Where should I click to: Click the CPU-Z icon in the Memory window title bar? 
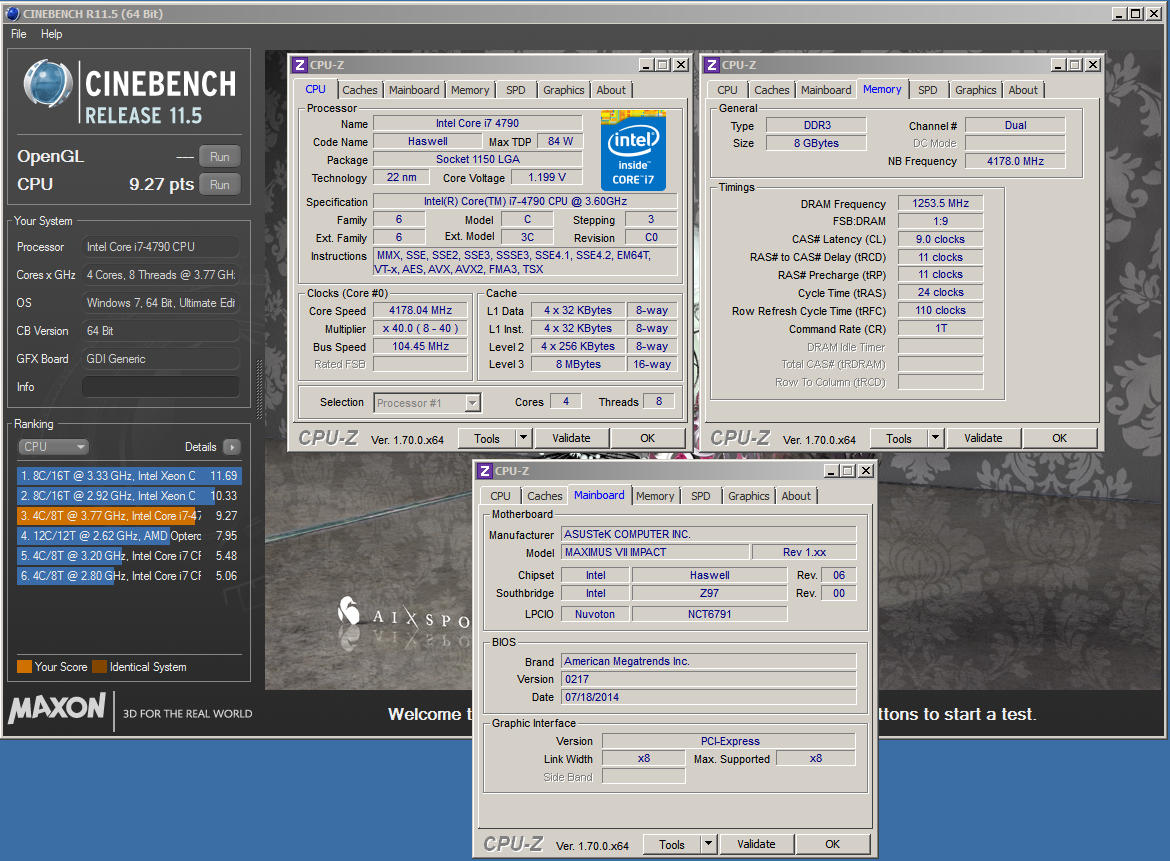[712, 65]
